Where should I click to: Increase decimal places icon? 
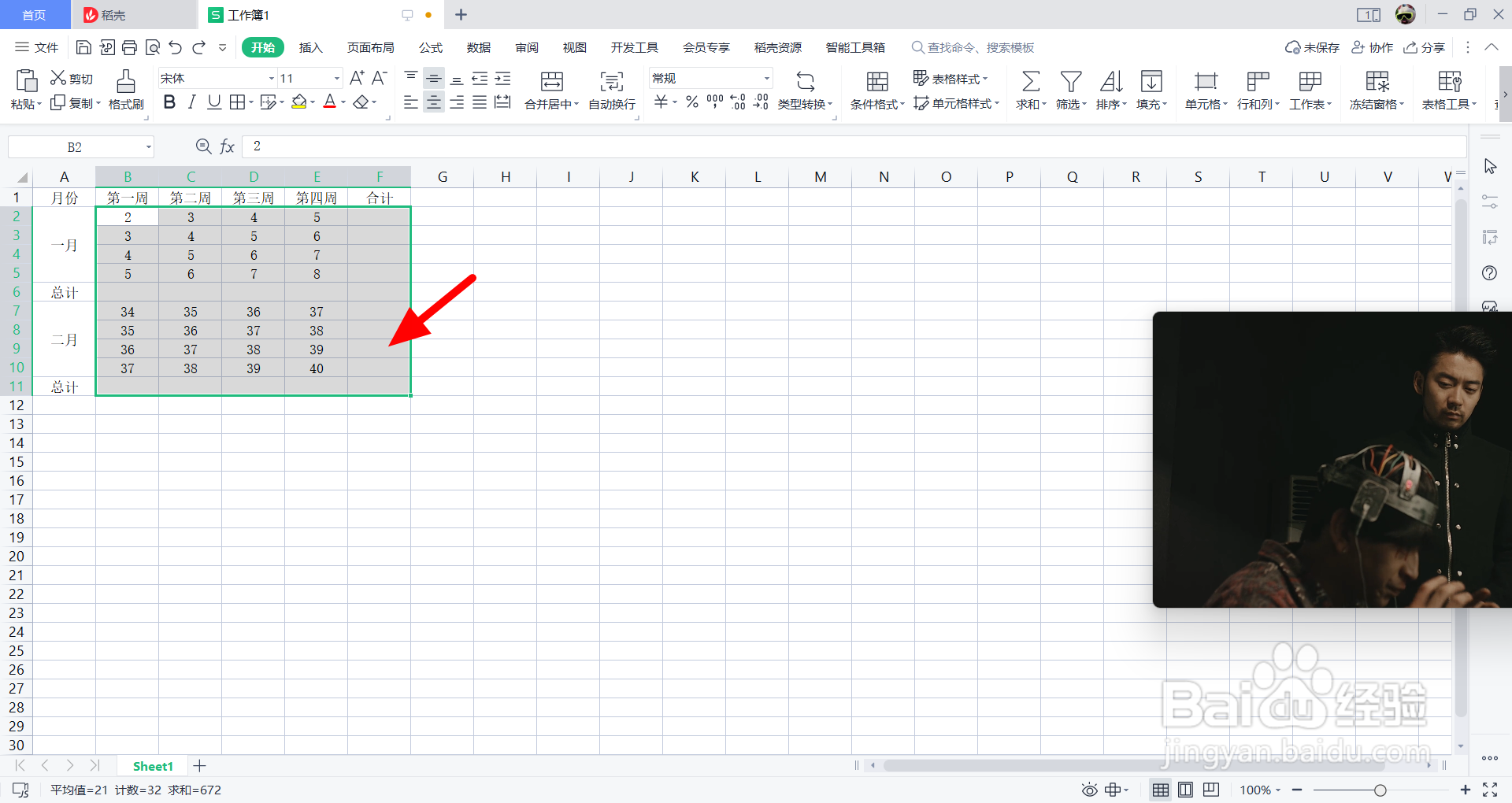(738, 102)
